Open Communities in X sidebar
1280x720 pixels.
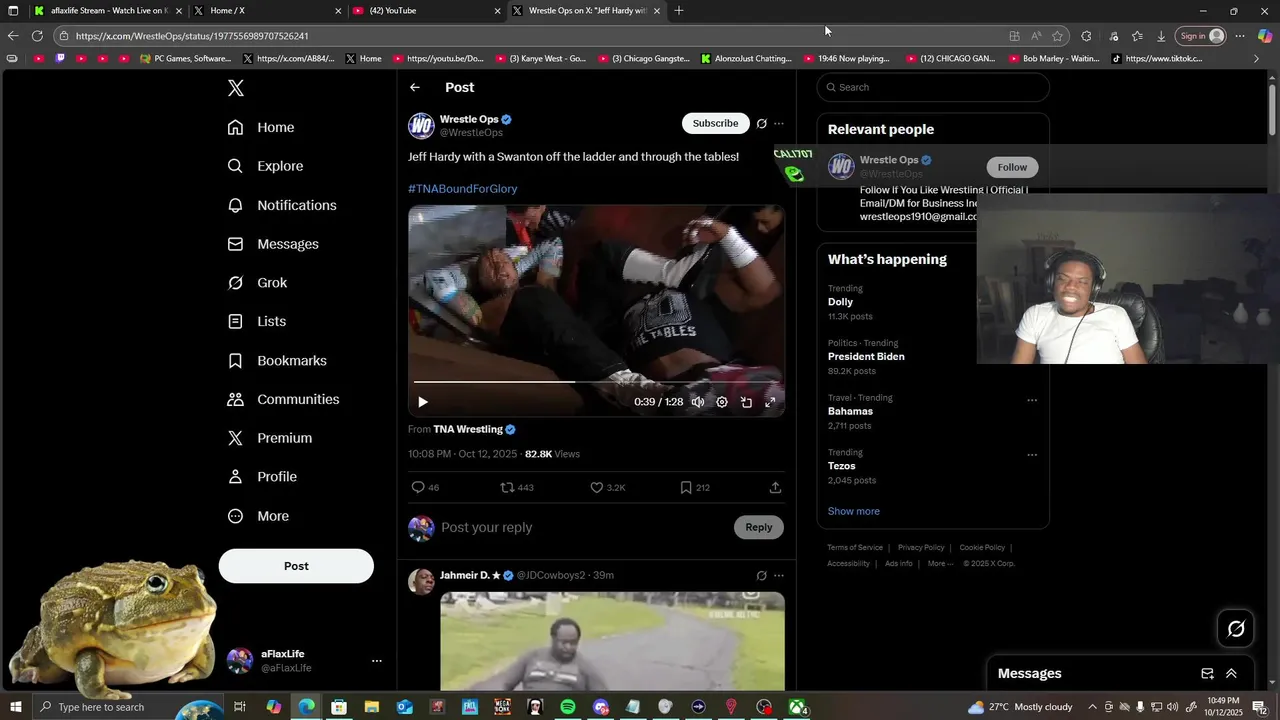click(283, 399)
